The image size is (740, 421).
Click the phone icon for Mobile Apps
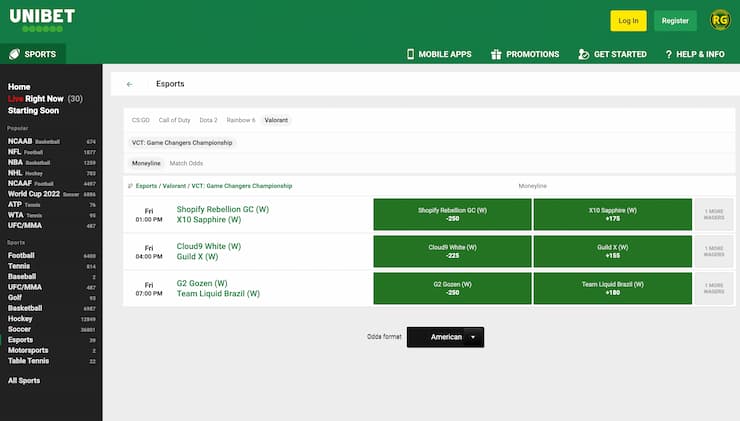pyautogui.click(x=410, y=54)
